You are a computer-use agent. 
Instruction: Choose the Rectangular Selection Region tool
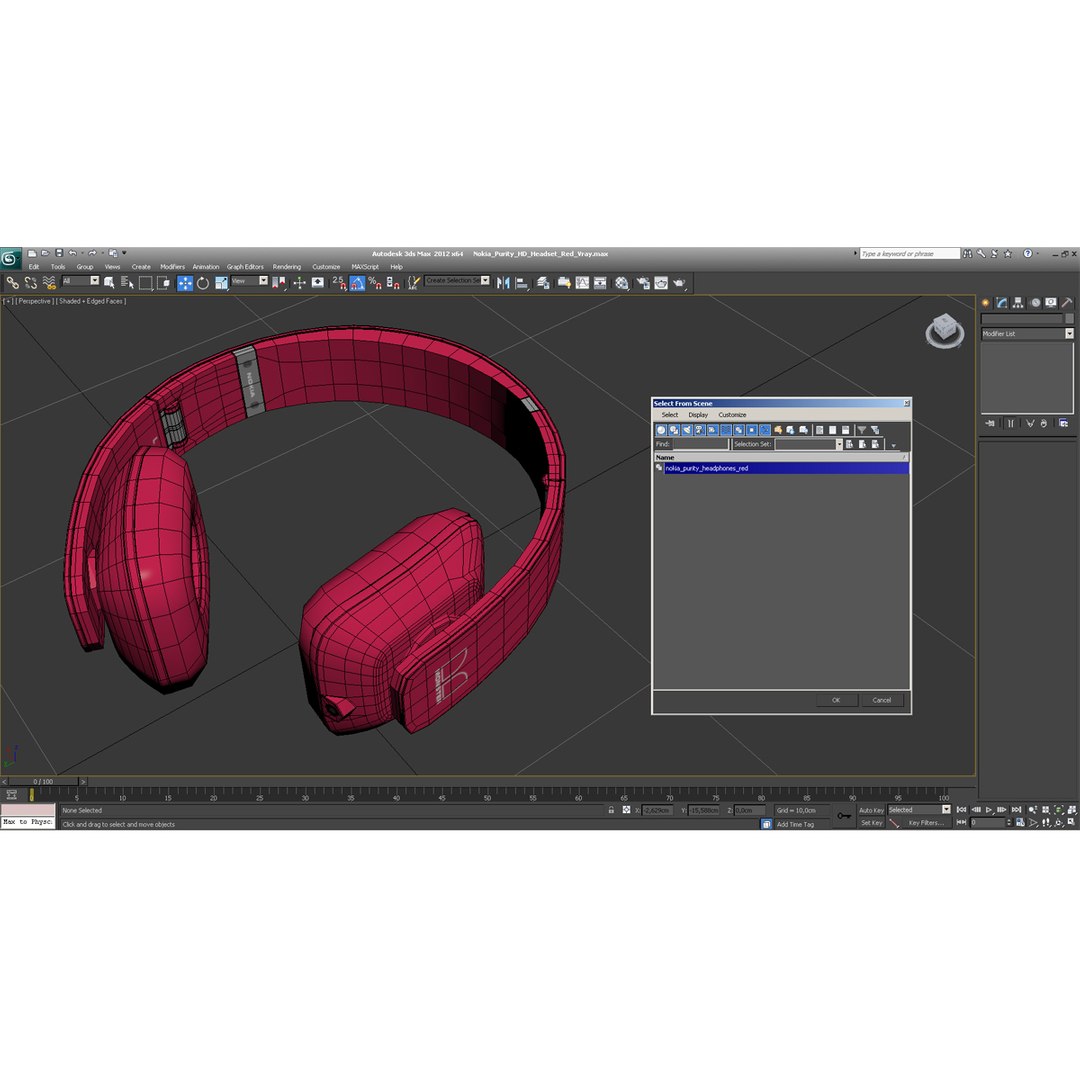[x=145, y=282]
